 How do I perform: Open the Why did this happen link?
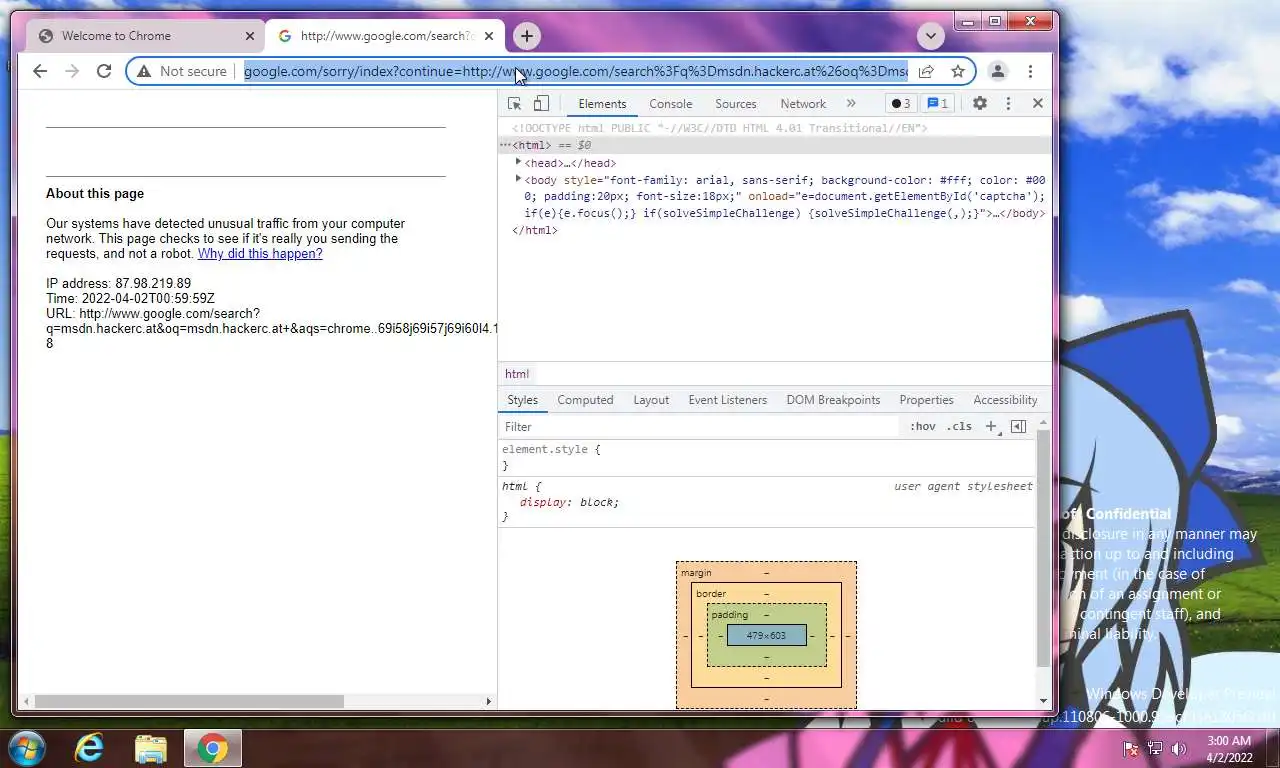pos(260,254)
